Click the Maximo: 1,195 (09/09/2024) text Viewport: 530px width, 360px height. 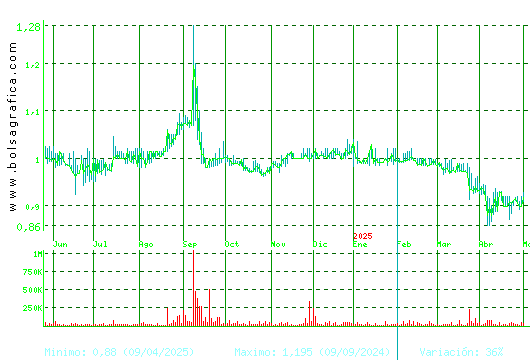click(312, 352)
